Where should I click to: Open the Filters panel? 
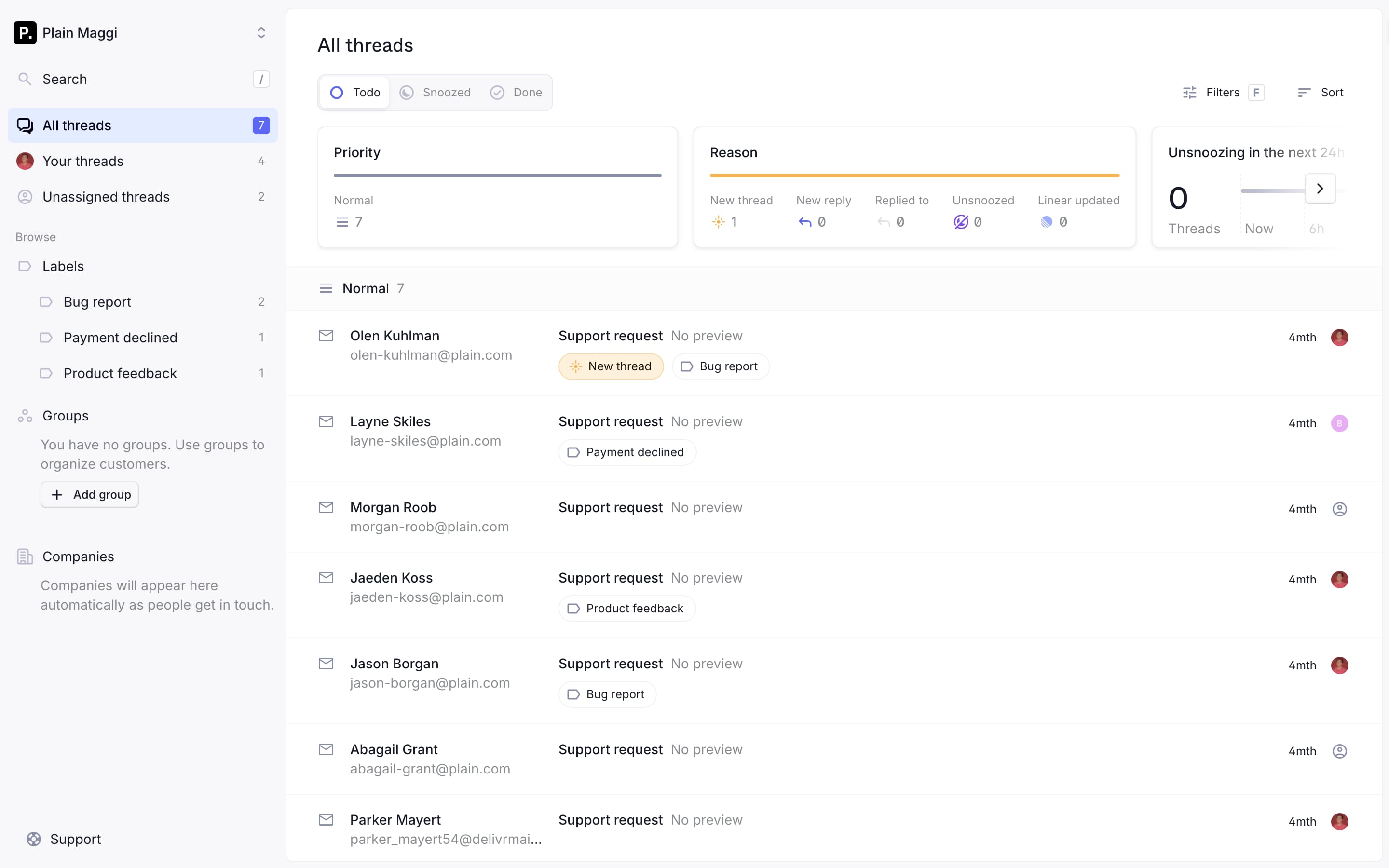[x=1223, y=93]
